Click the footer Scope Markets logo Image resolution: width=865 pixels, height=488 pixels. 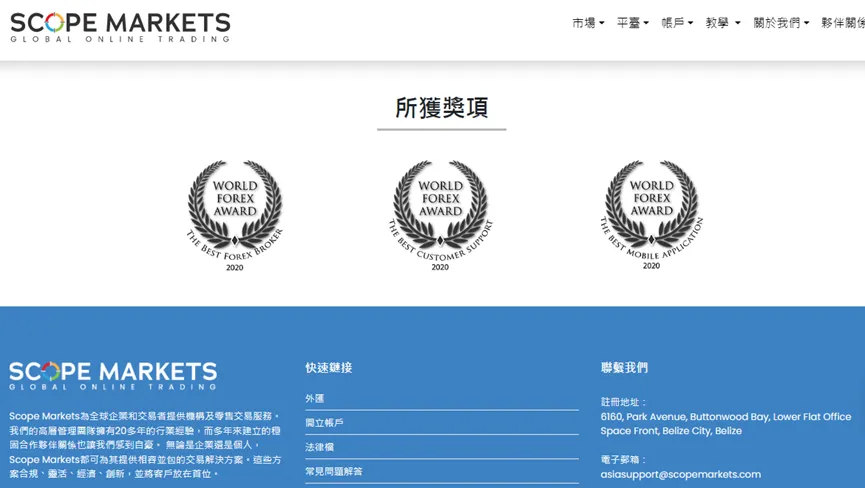coord(113,376)
